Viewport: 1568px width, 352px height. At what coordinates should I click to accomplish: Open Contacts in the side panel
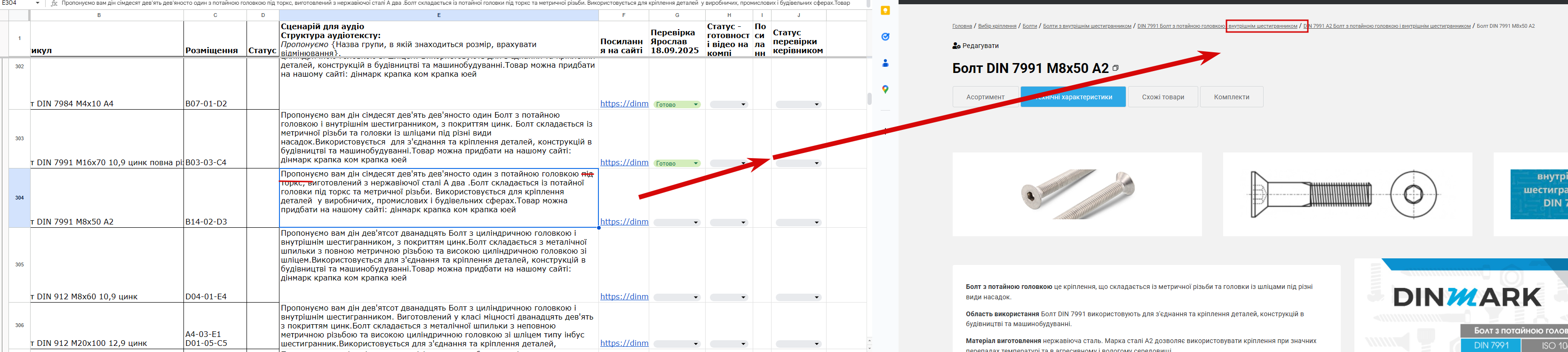[x=885, y=63]
